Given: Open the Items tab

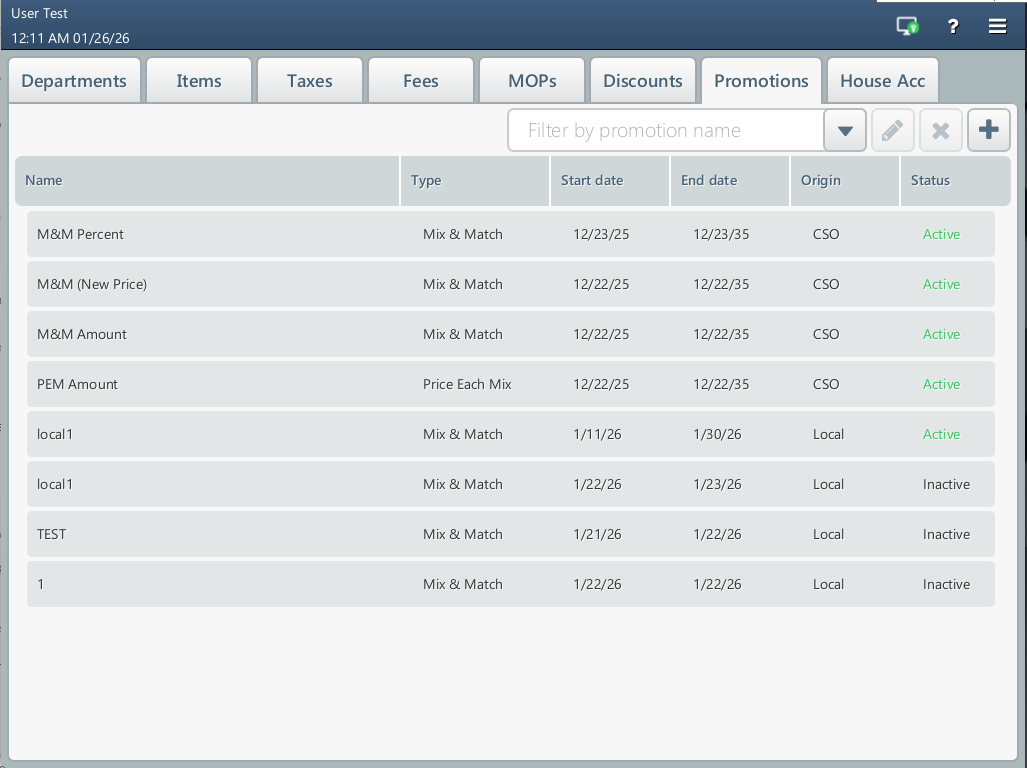Looking at the screenshot, I should point(199,81).
